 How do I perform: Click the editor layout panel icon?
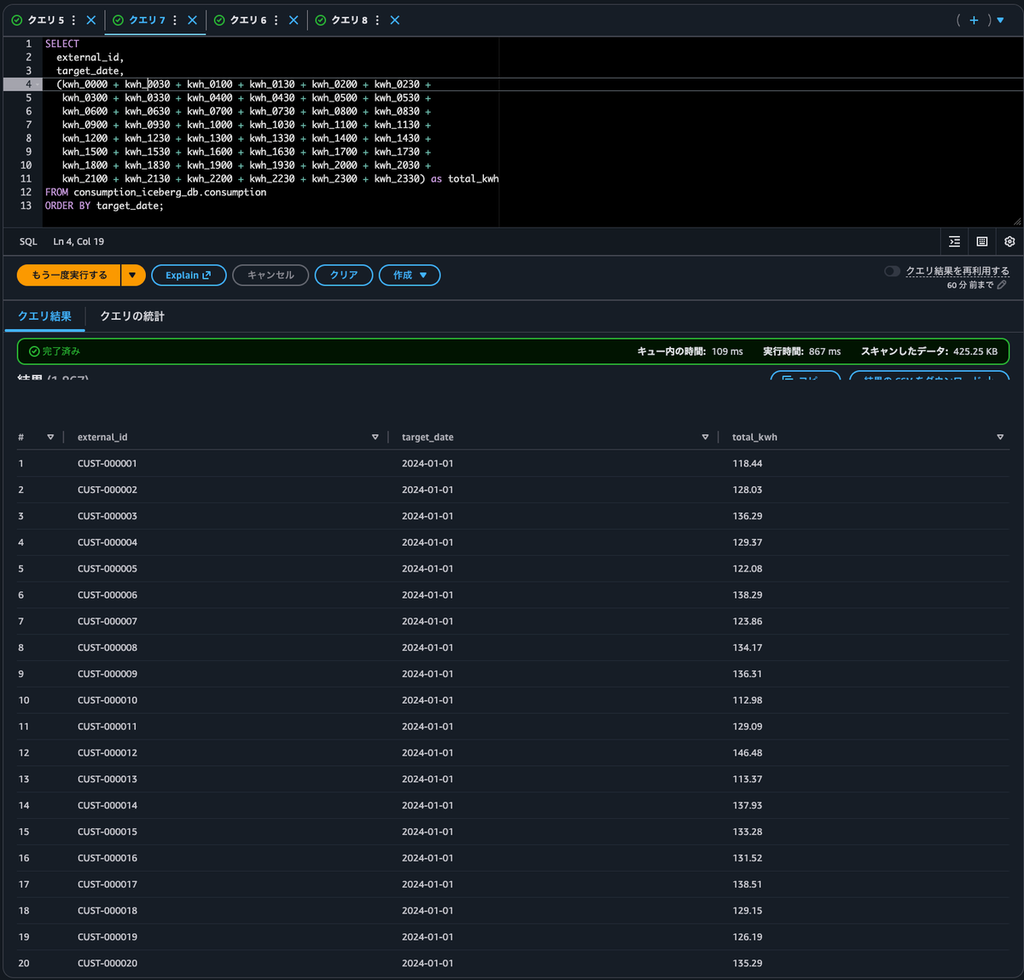point(982,242)
